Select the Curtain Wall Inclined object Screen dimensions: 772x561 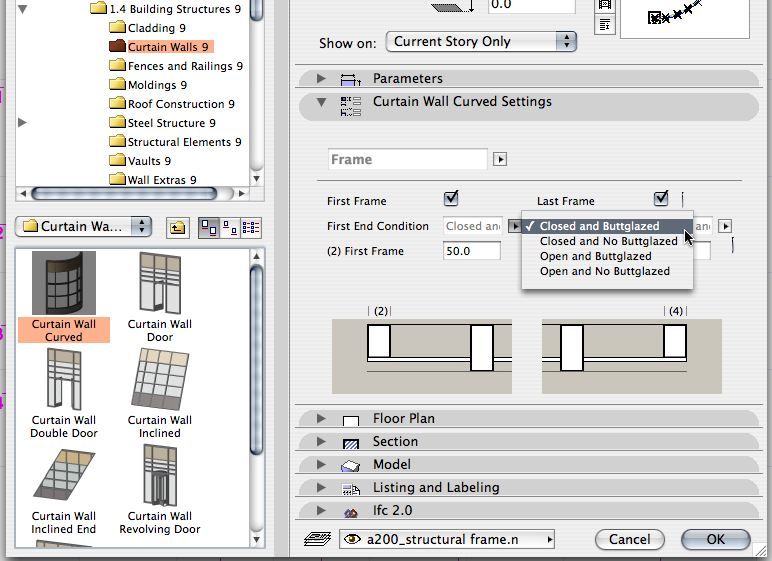(160, 393)
